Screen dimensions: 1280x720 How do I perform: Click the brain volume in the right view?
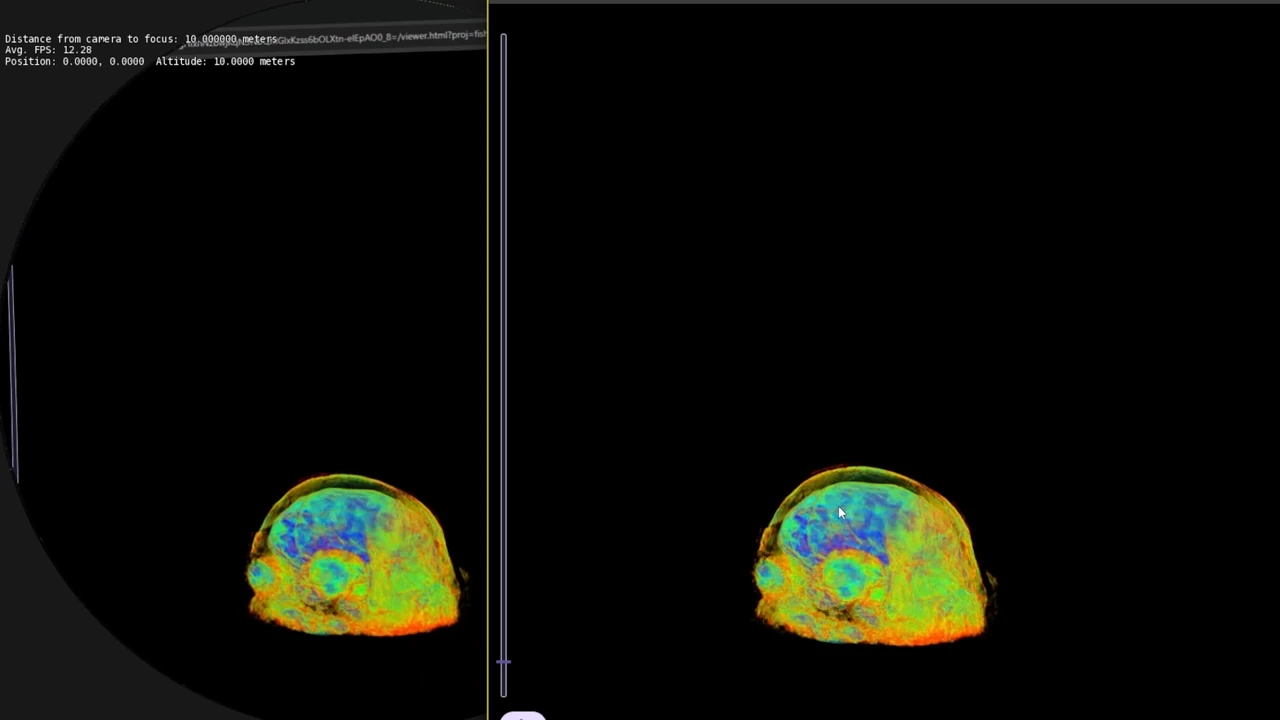[x=872, y=556]
